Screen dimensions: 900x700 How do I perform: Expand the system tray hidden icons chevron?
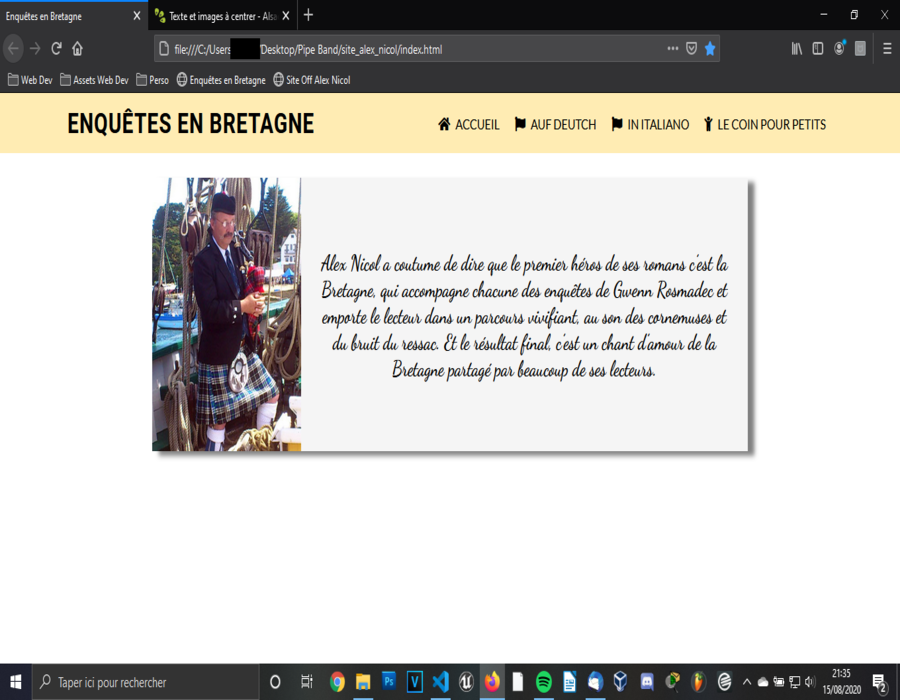tap(747, 682)
